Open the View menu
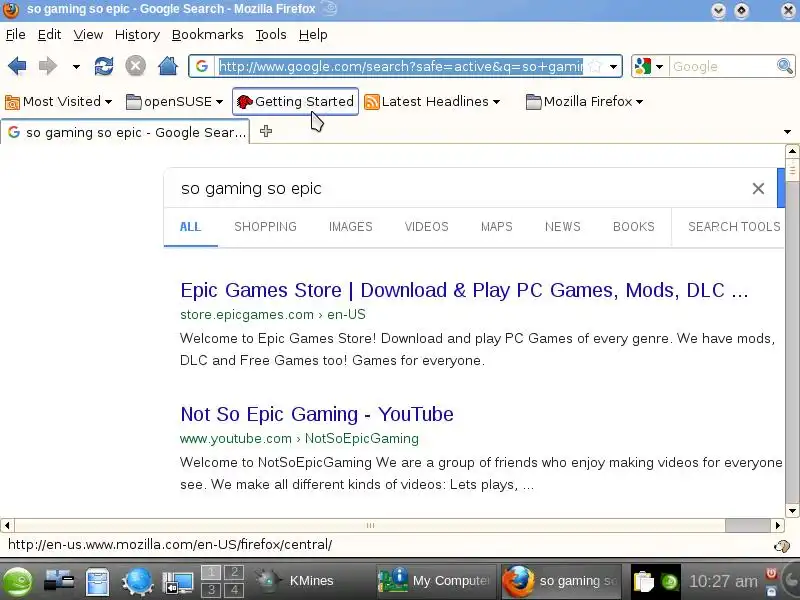Viewport: 800px width, 600px height. (88, 35)
